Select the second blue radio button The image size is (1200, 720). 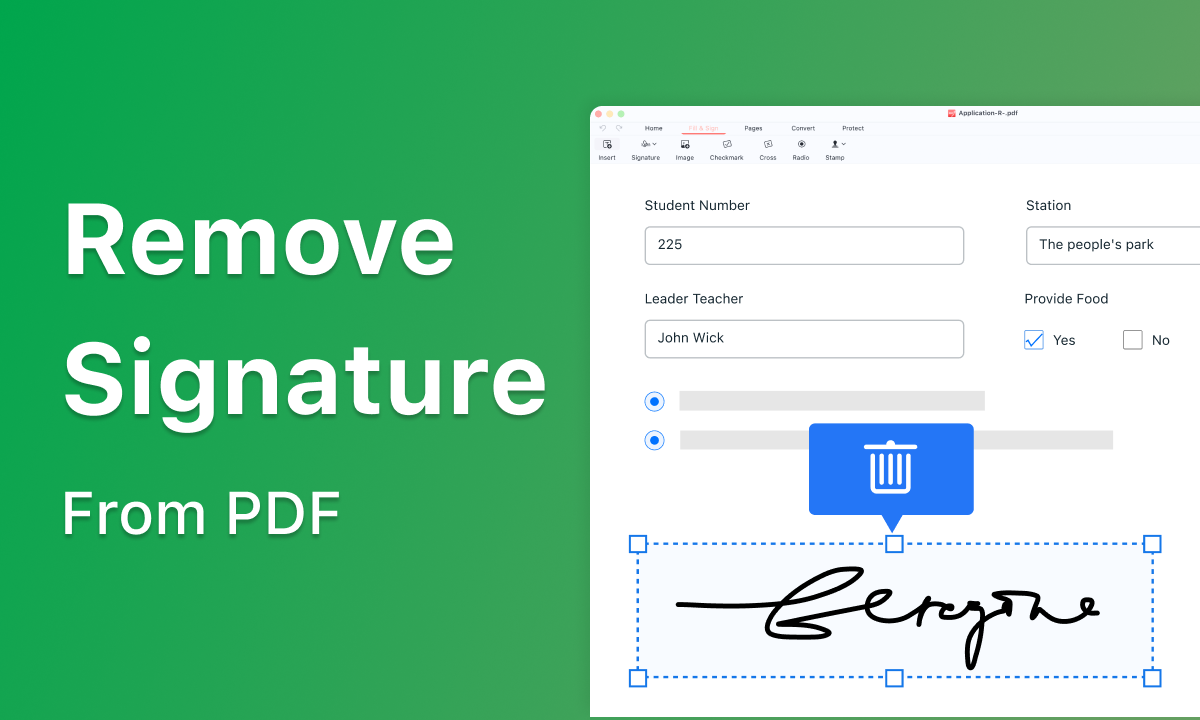(654, 440)
